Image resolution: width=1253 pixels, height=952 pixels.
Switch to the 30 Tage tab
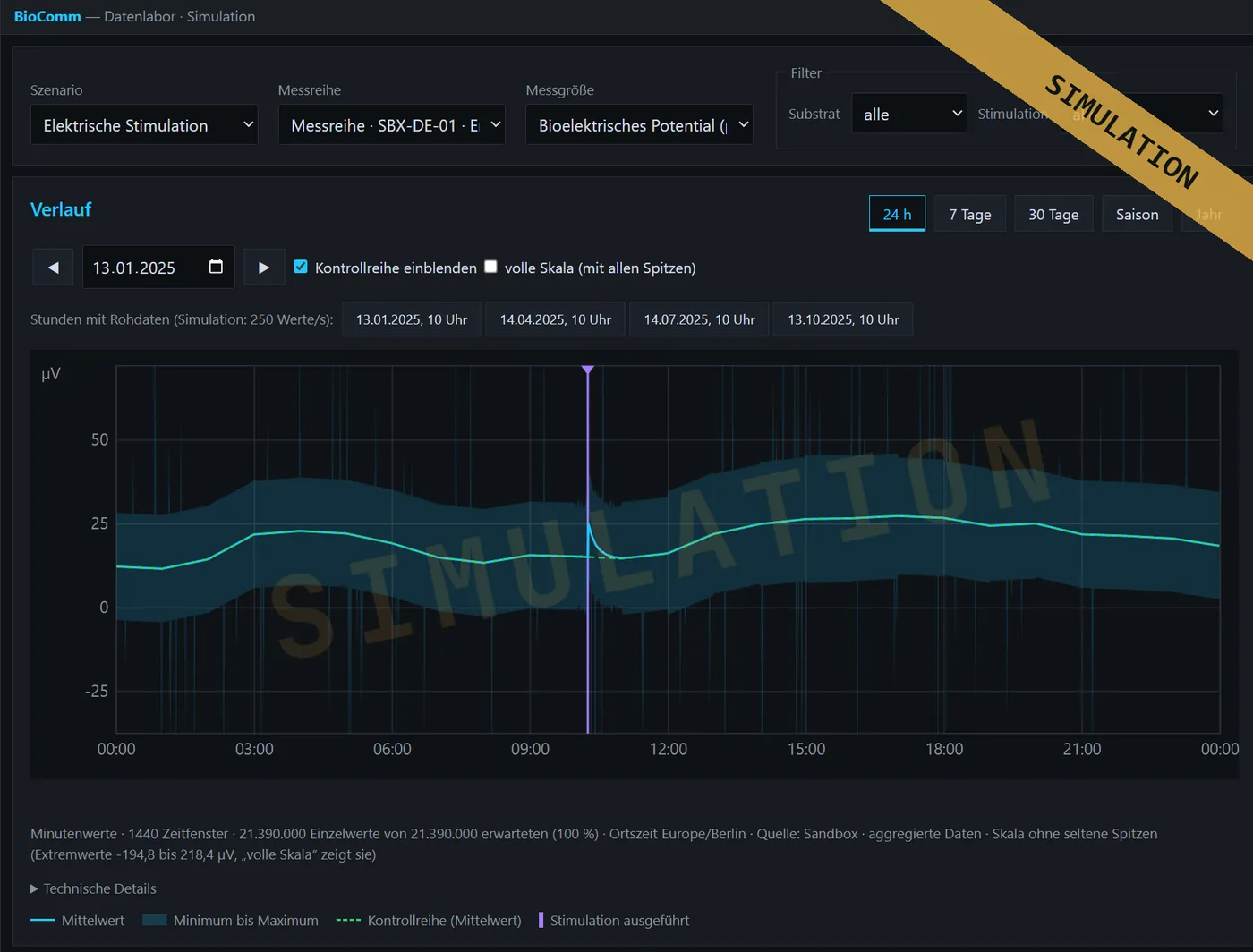[1053, 214]
